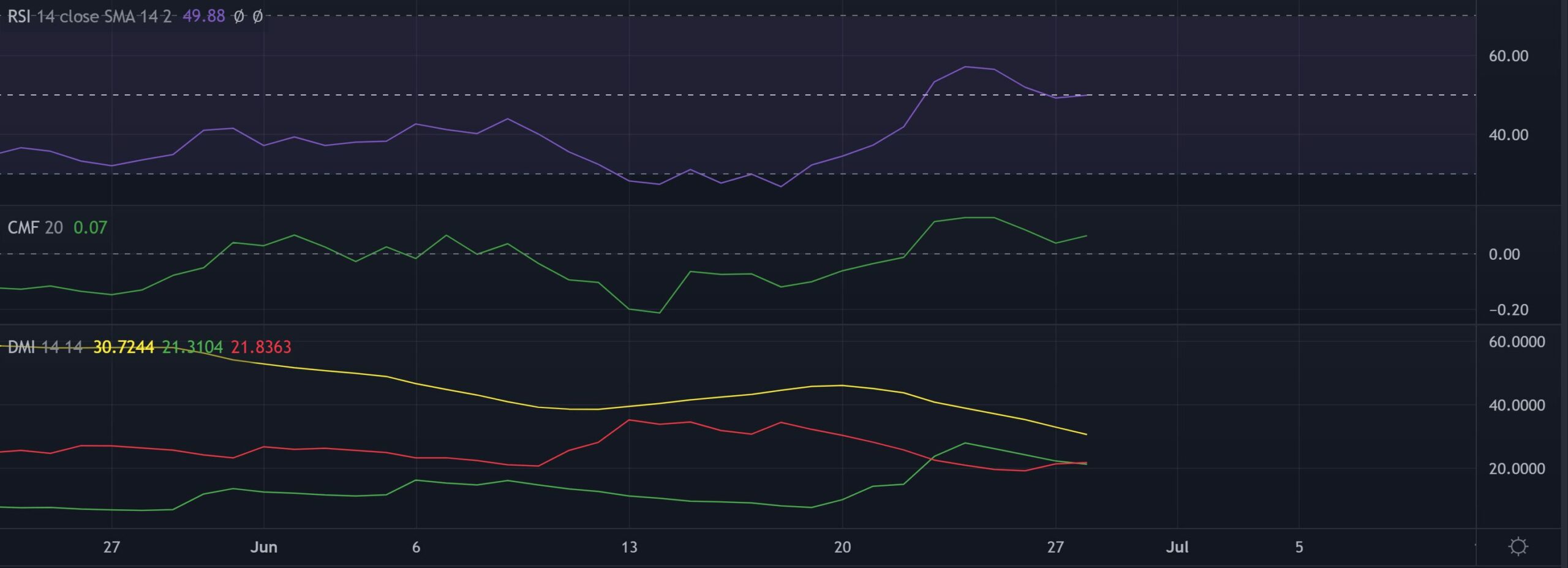Click the Jun label on time axis
The image size is (1568, 568).
[x=263, y=547]
